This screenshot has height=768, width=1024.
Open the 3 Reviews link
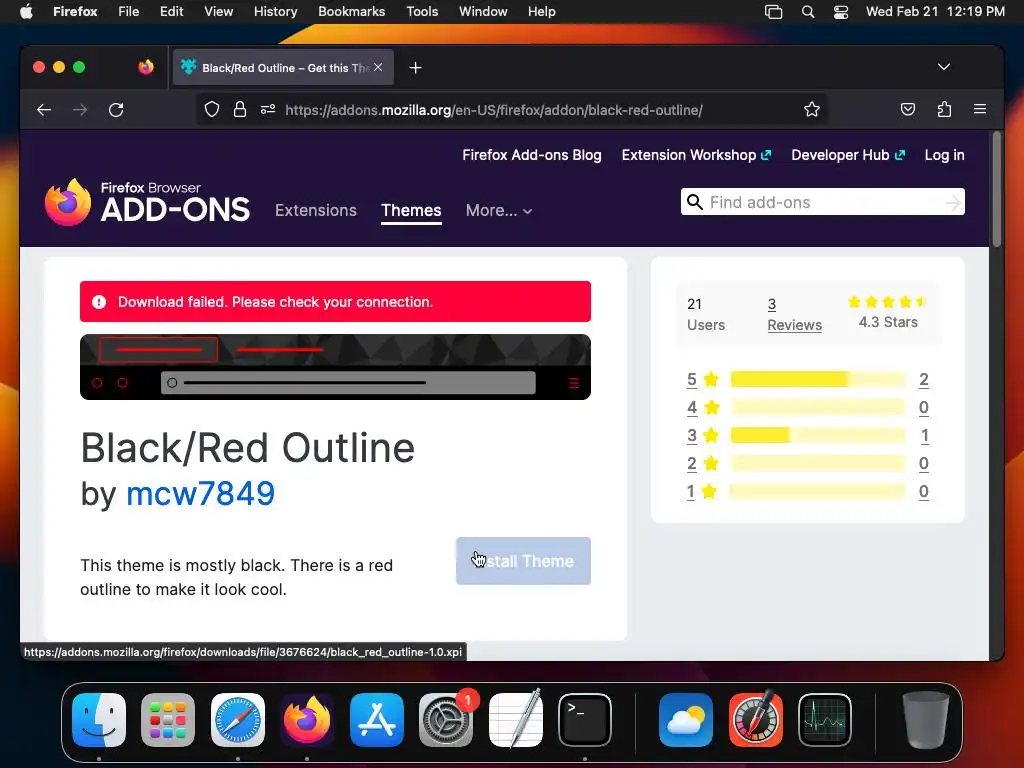point(794,314)
